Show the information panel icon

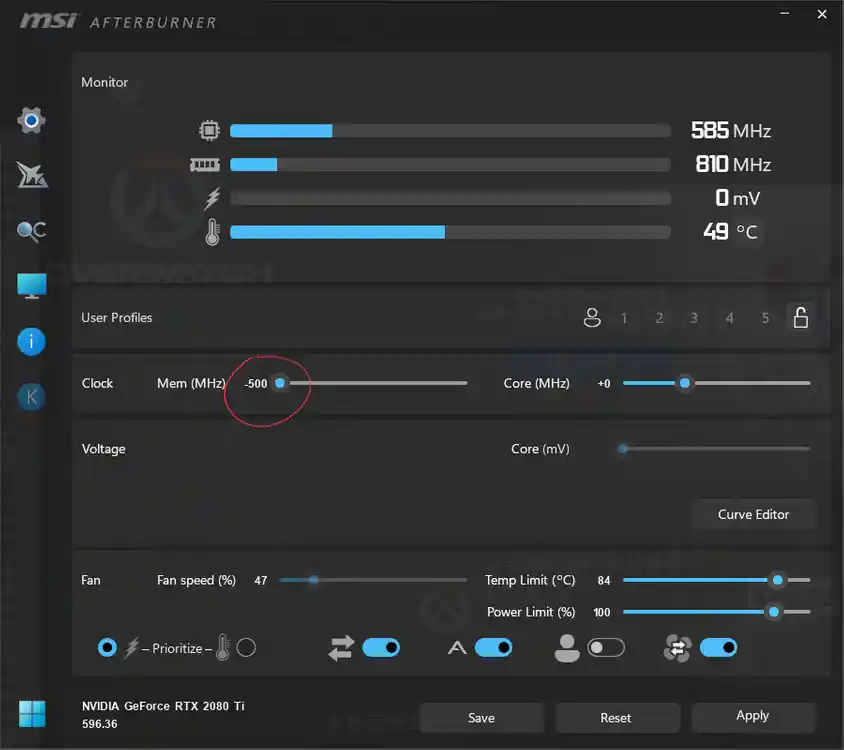[31, 341]
